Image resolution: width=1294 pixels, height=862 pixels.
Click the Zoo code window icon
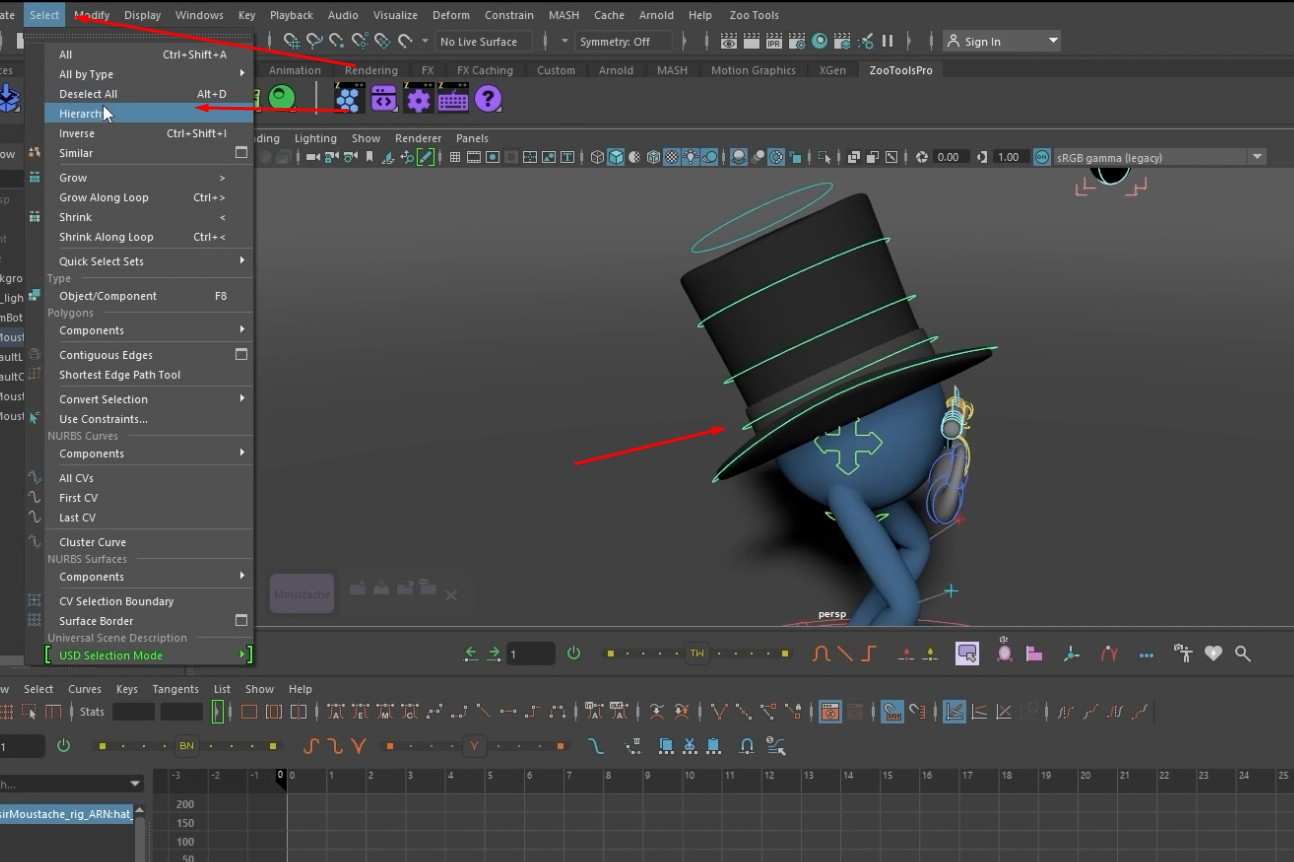tap(383, 99)
